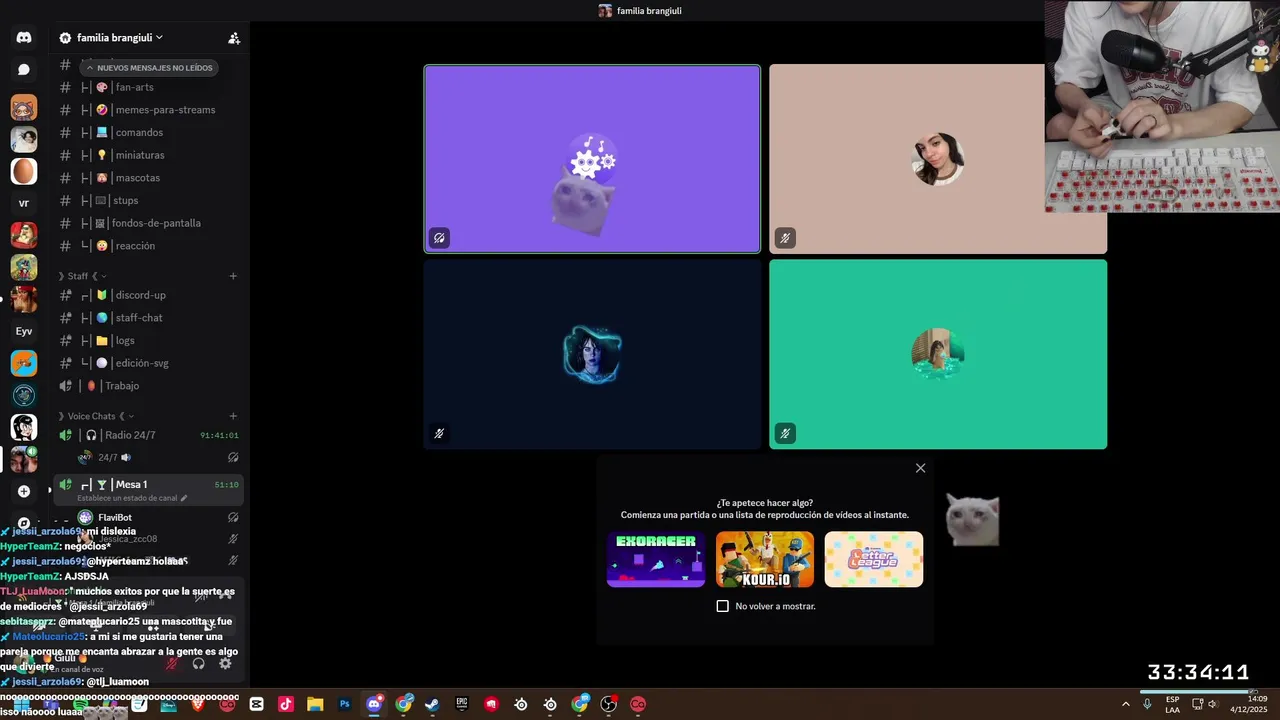Open Epic Games launcher from the taskbar
The image size is (1280, 720).
[462, 704]
